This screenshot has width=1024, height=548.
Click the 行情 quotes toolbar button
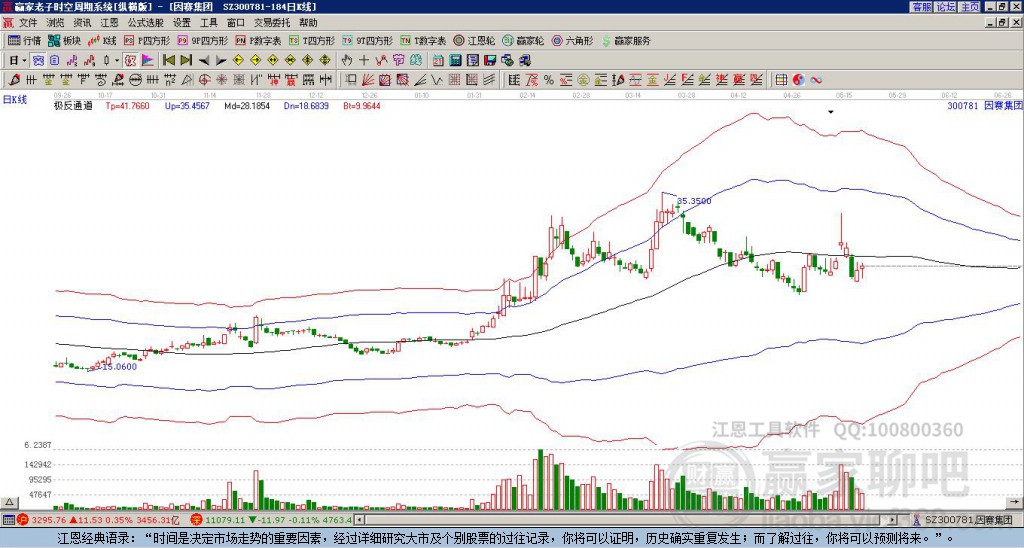[25, 40]
